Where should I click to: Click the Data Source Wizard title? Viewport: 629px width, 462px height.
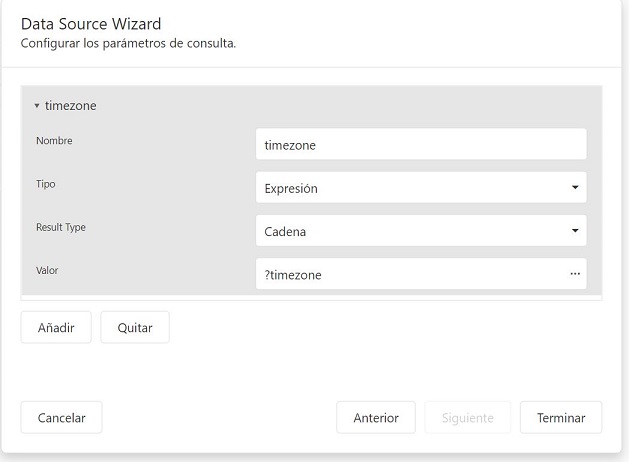[91, 24]
